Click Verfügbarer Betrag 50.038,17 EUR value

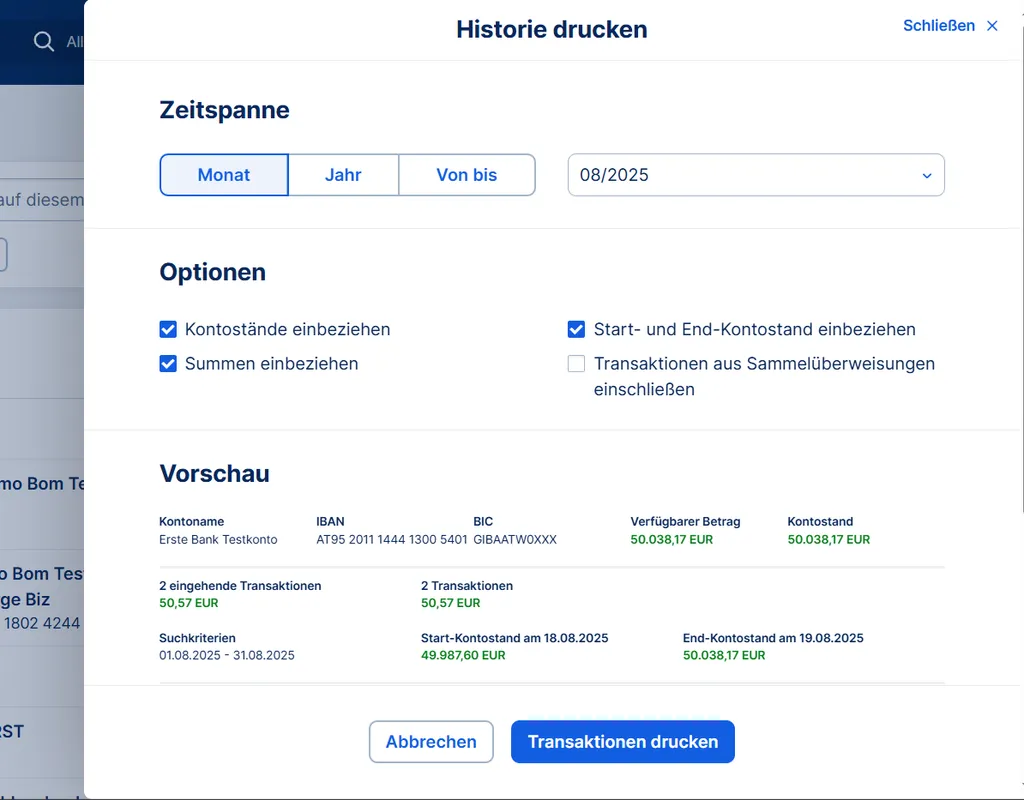click(x=671, y=539)
